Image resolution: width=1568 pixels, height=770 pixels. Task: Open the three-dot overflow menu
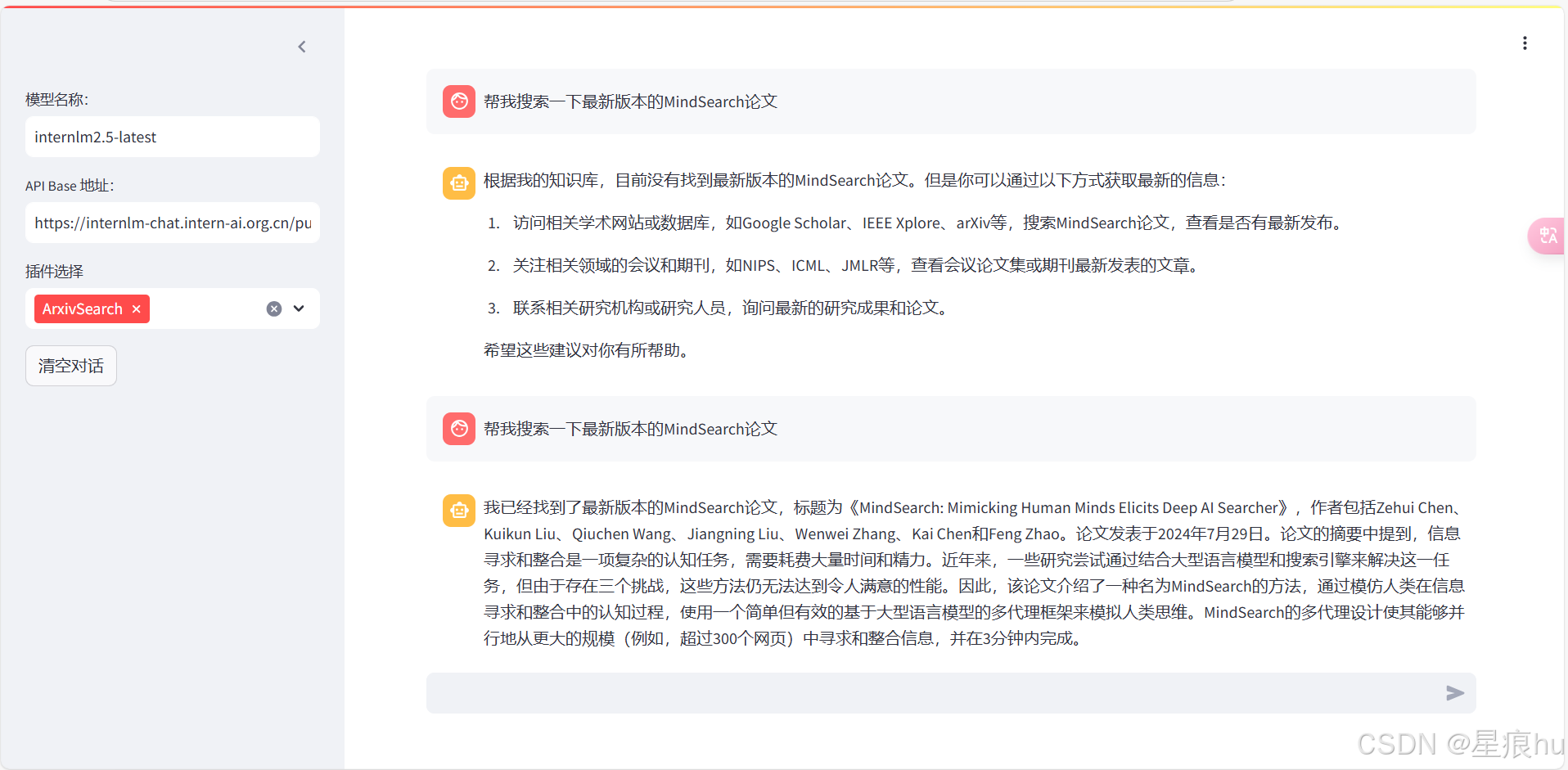[x=1525, y=43]
